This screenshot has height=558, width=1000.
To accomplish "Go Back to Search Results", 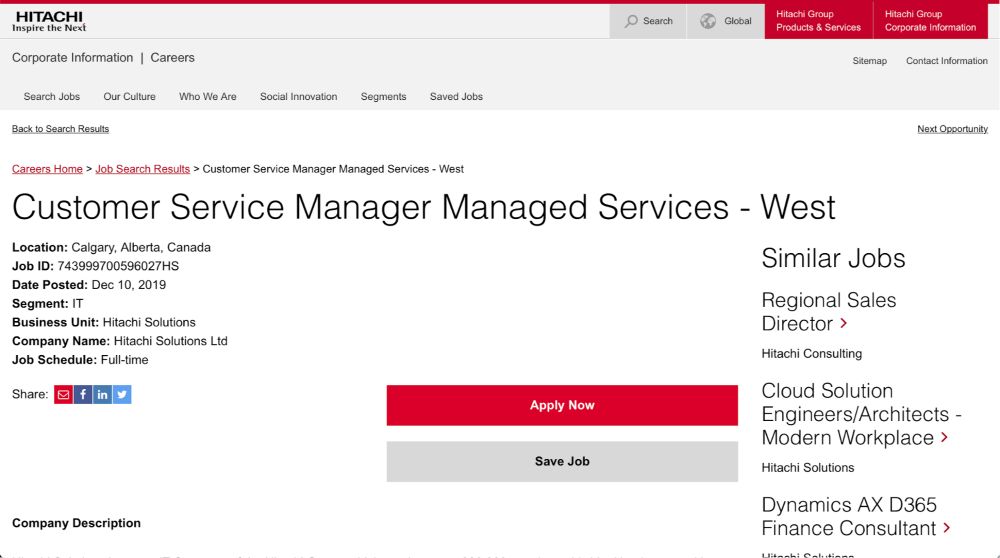I will click(61, 129).
